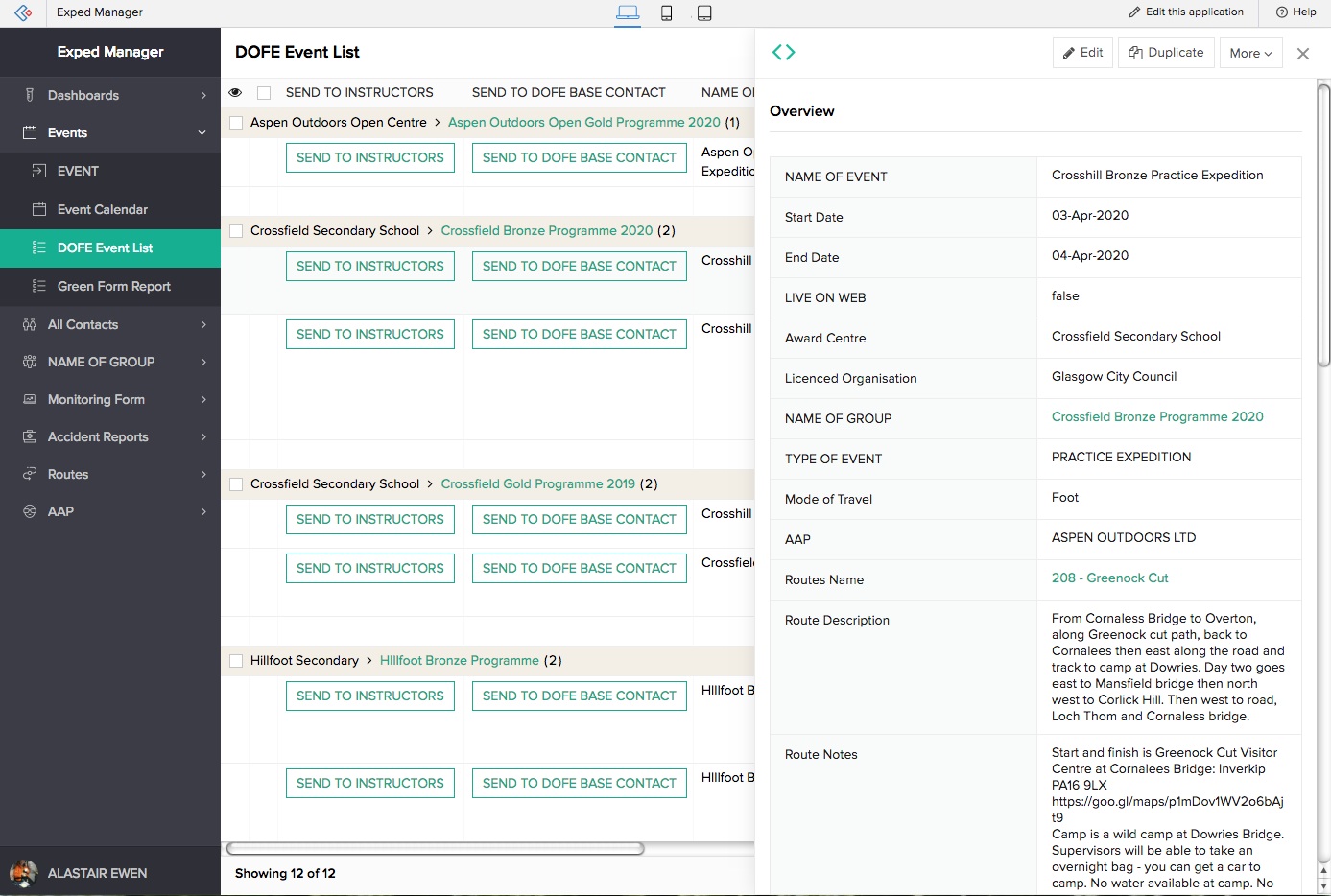Viewport: 1331px width, 896px height.
Task: Click the Exped Manager logo icon
Action: 23,12
